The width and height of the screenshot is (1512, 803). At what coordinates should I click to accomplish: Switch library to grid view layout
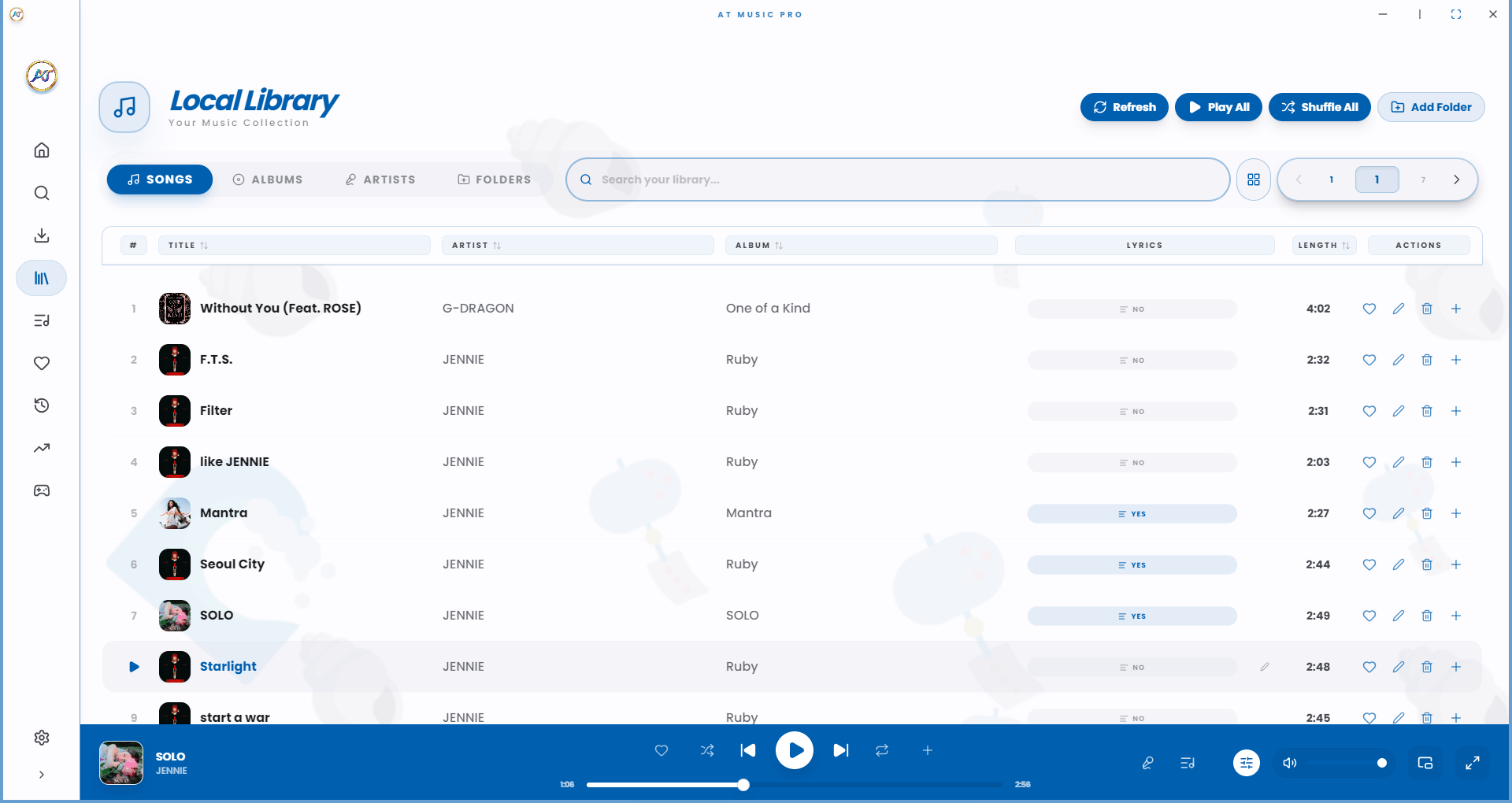(1254, 179)
